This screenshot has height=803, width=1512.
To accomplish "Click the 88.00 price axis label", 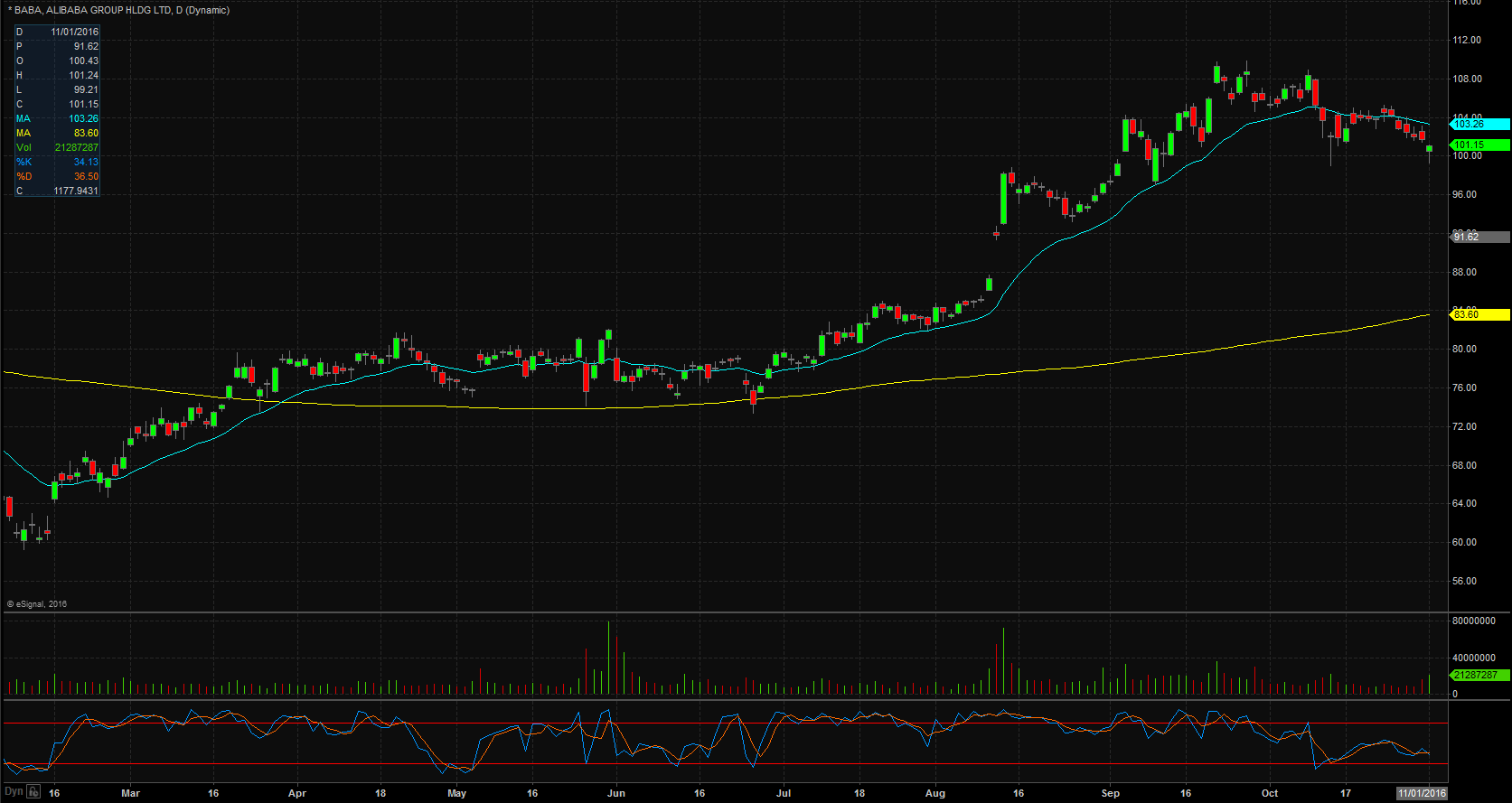I will tap(1464, 272).
